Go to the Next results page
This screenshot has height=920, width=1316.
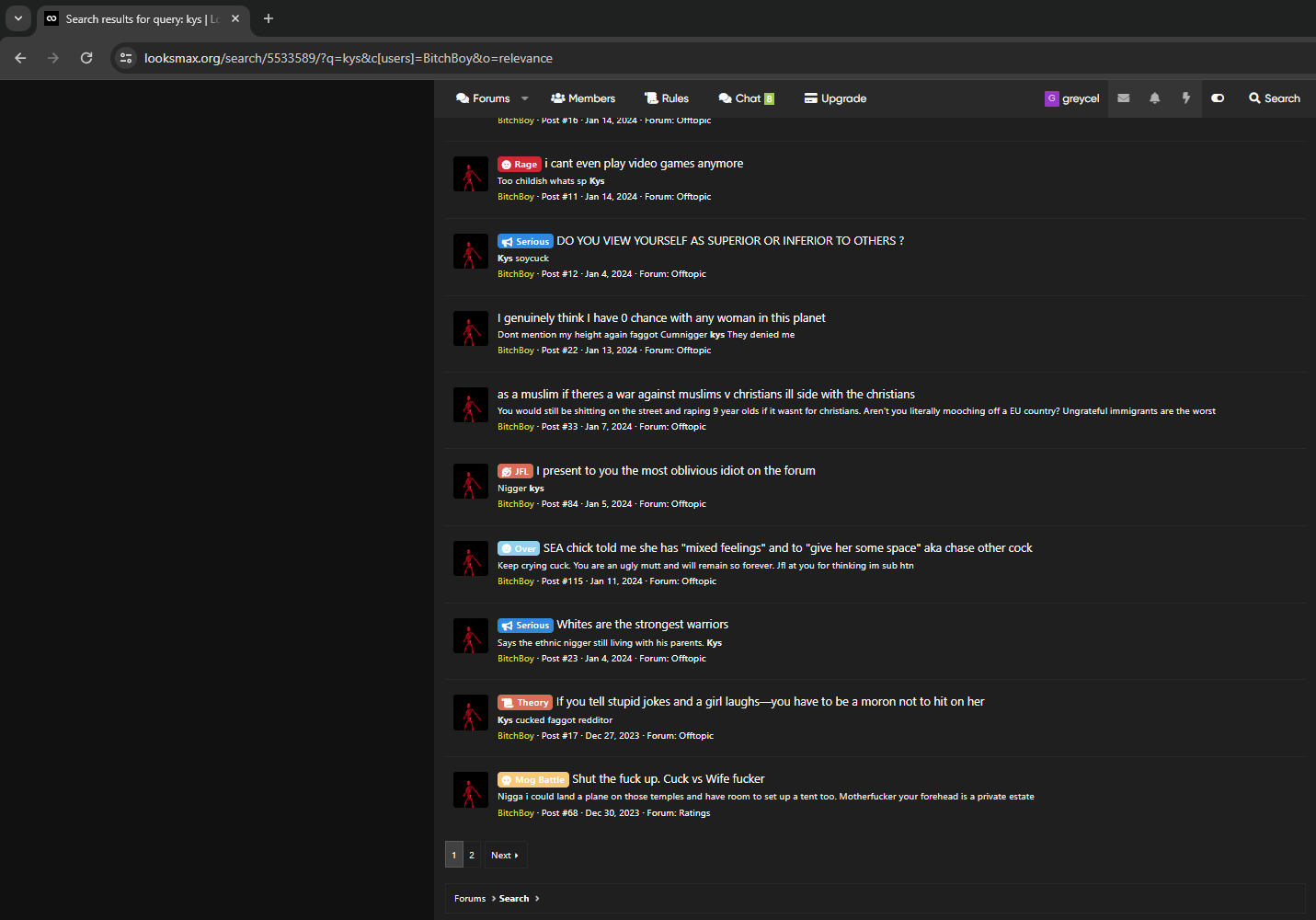(x=505, y=856)
